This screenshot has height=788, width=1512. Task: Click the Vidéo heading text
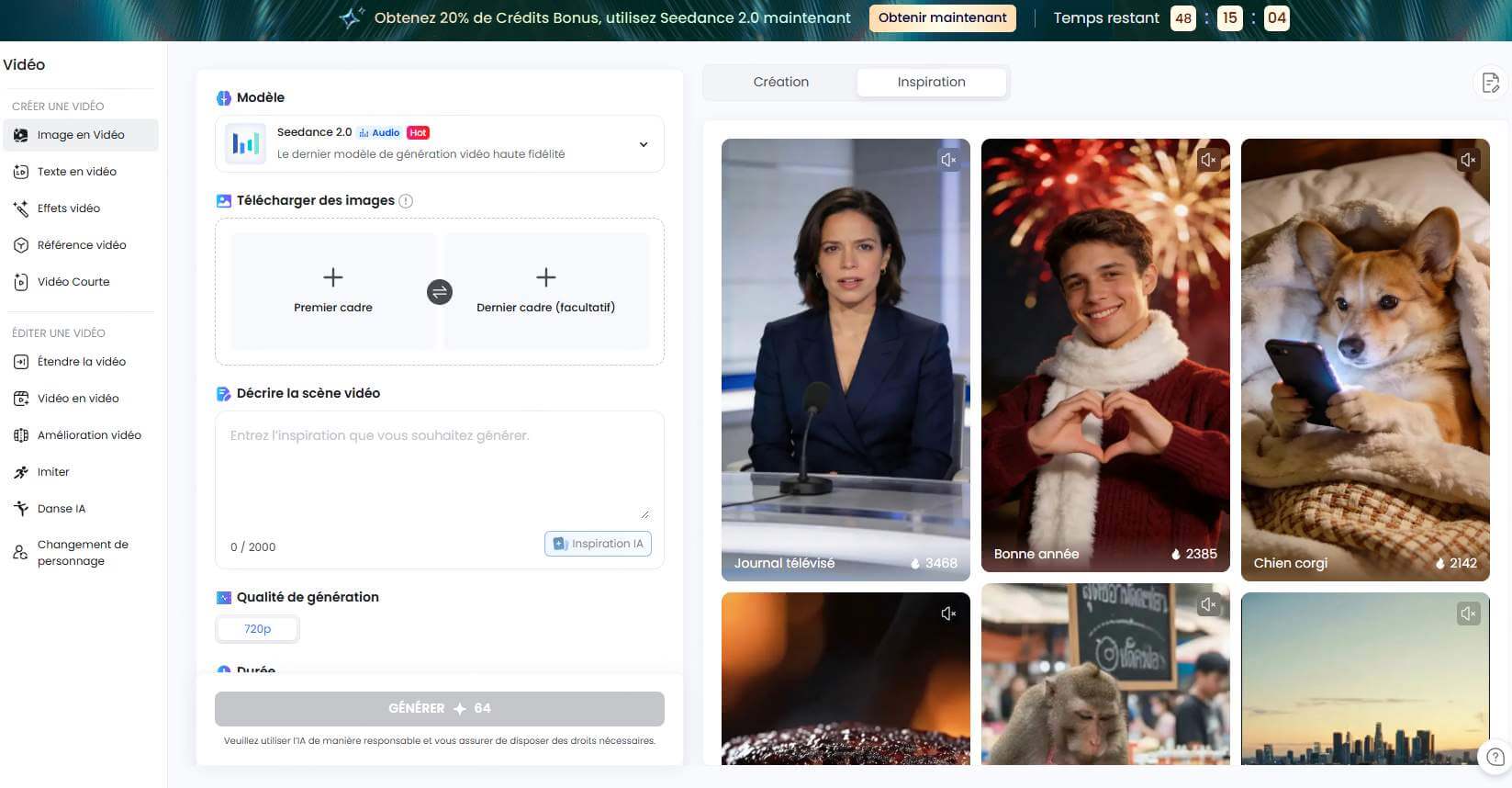(24, 65)
